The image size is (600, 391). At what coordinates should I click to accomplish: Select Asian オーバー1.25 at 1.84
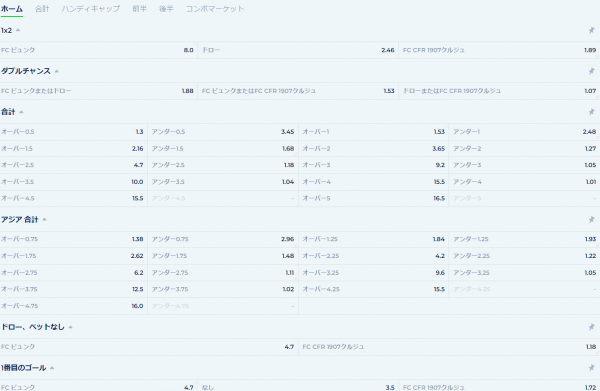tap(373, 239)
